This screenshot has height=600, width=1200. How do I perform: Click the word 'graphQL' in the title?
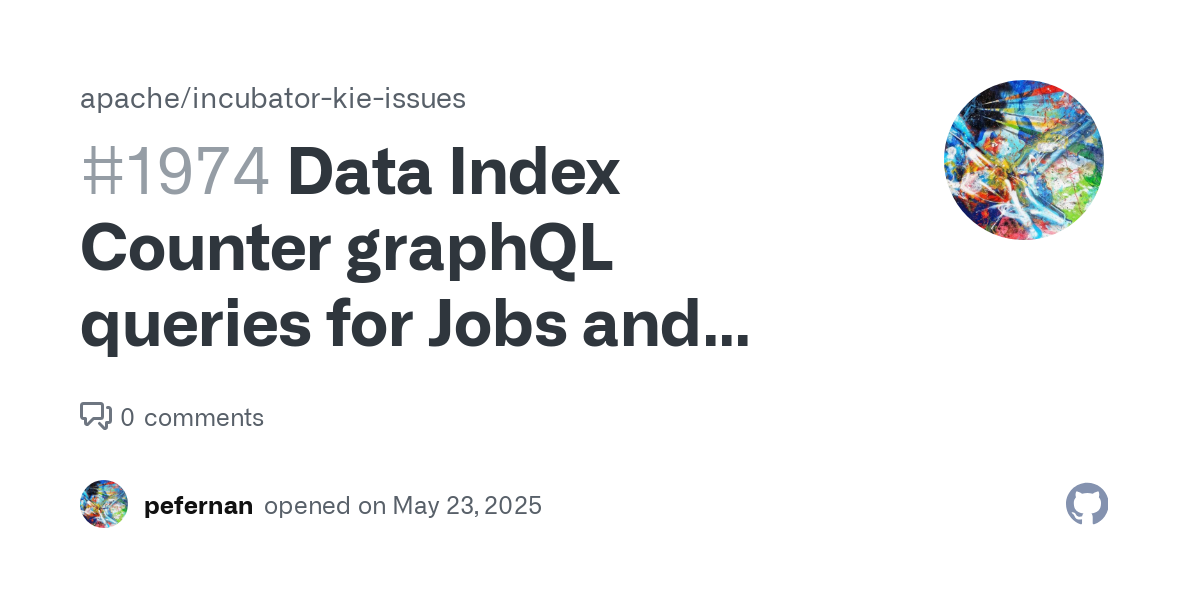coord(480,251)
